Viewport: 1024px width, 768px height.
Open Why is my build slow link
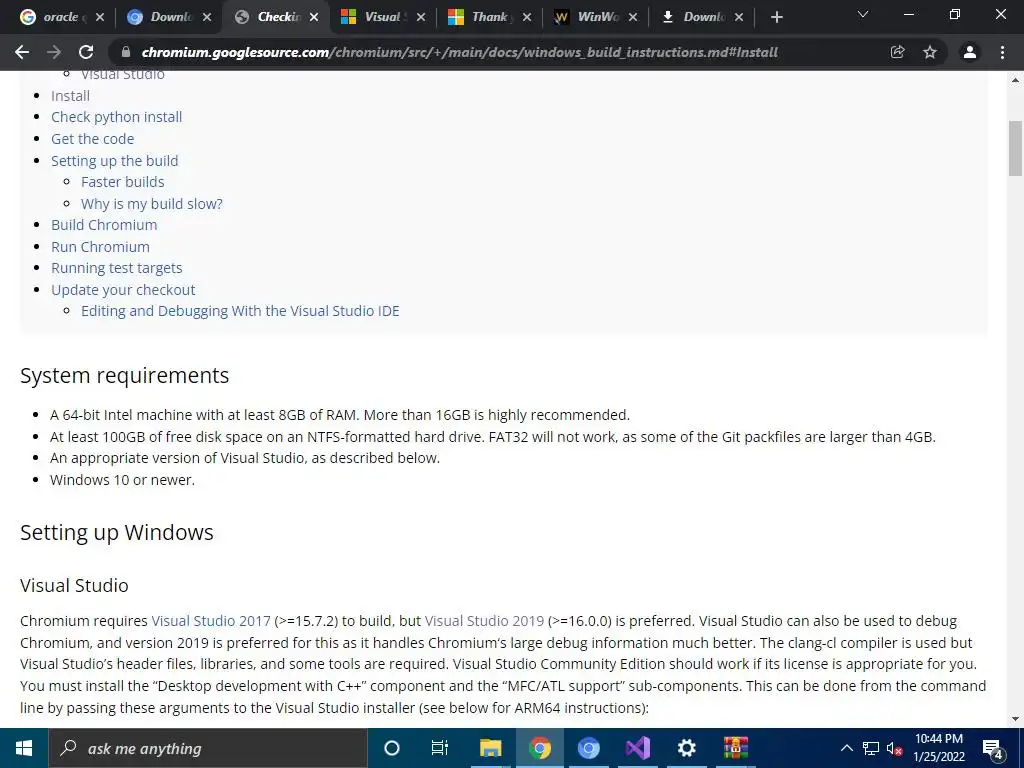[x=152, y=204]
